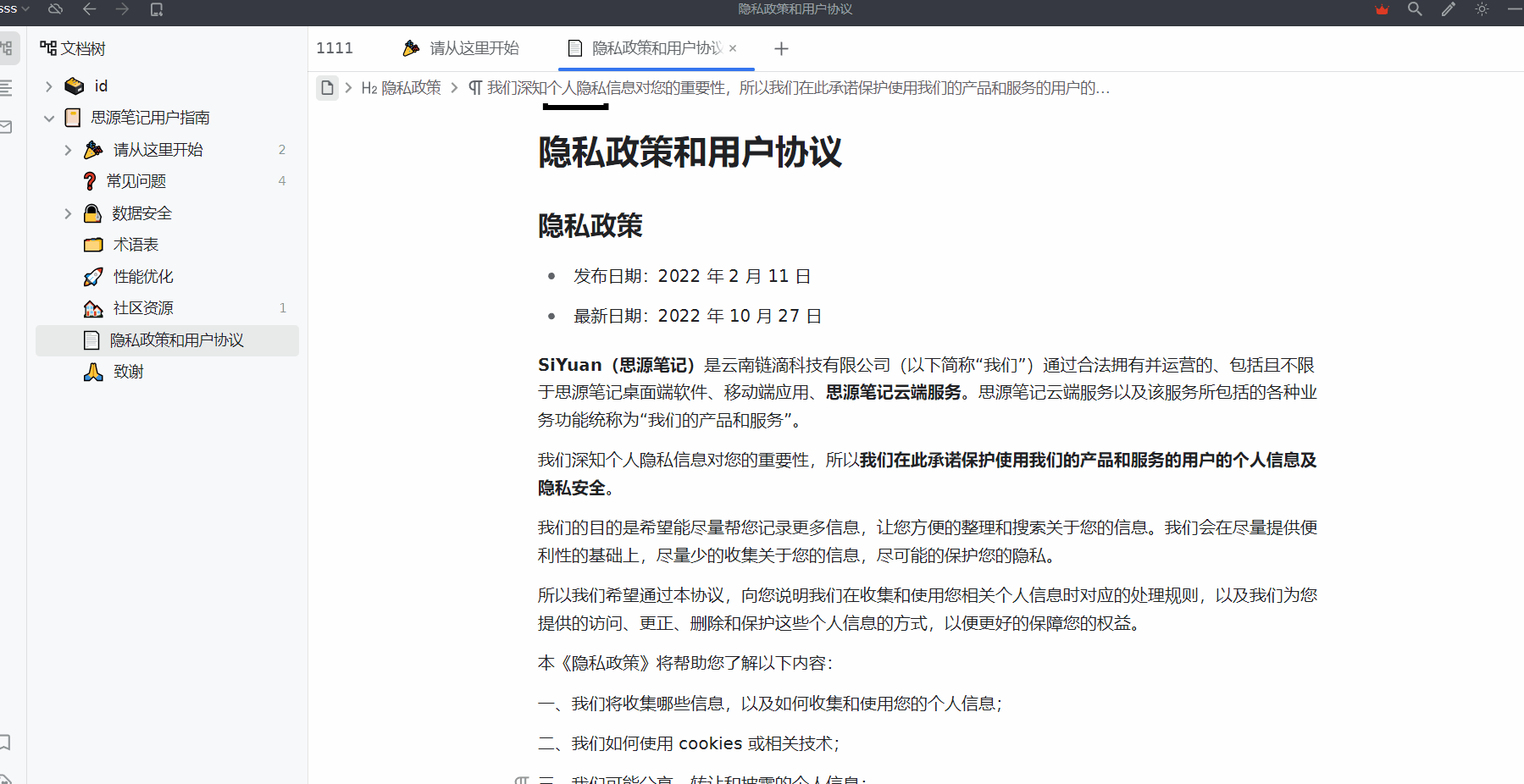Screen dimensions: 1524x784
Task: Go forward using the right arrow
Action: (122, 9)
